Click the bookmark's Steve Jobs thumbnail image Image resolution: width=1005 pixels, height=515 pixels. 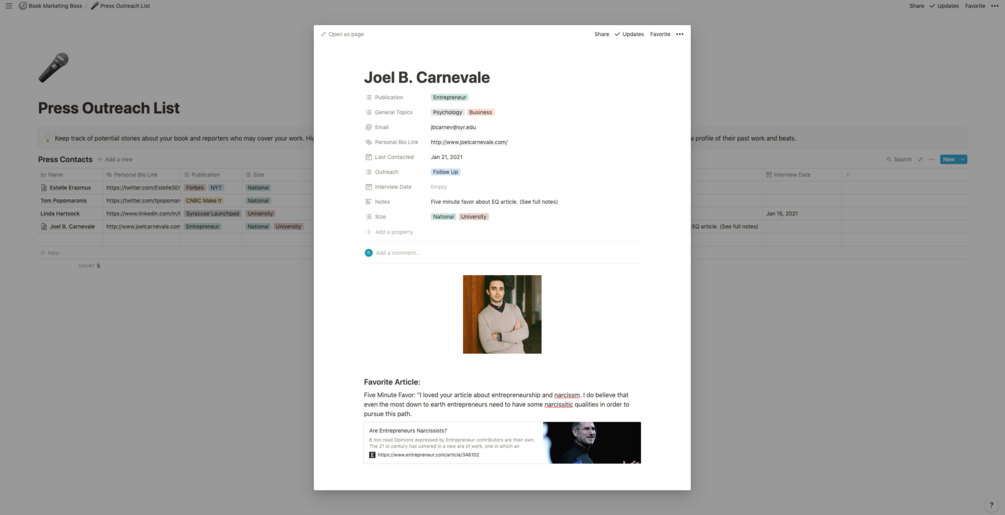(592, 443)
